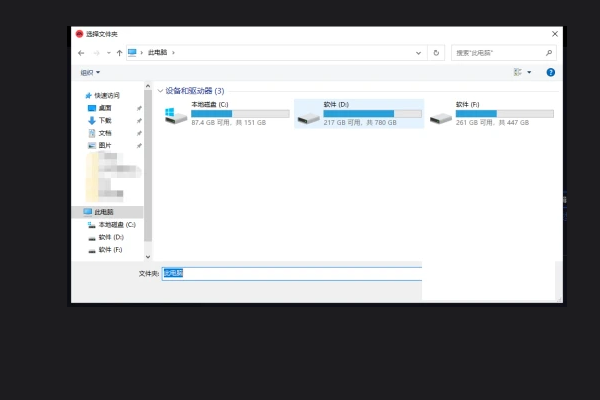Screen dimensions: 600x400
Task: Open view options dropdown arrow
Action: pyautogui.click(x=529, y=72)
